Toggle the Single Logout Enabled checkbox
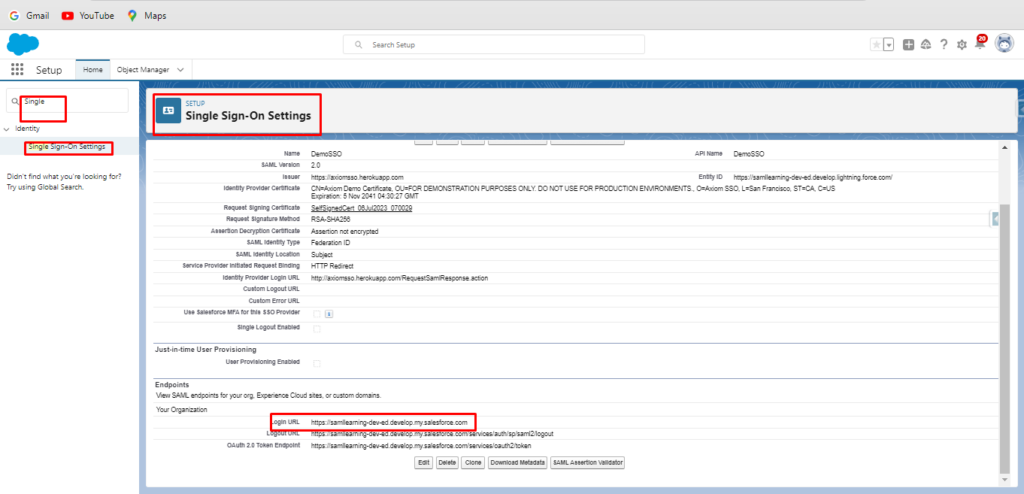The height and width of the screenshot is (494, 1024). coord(317,329)
